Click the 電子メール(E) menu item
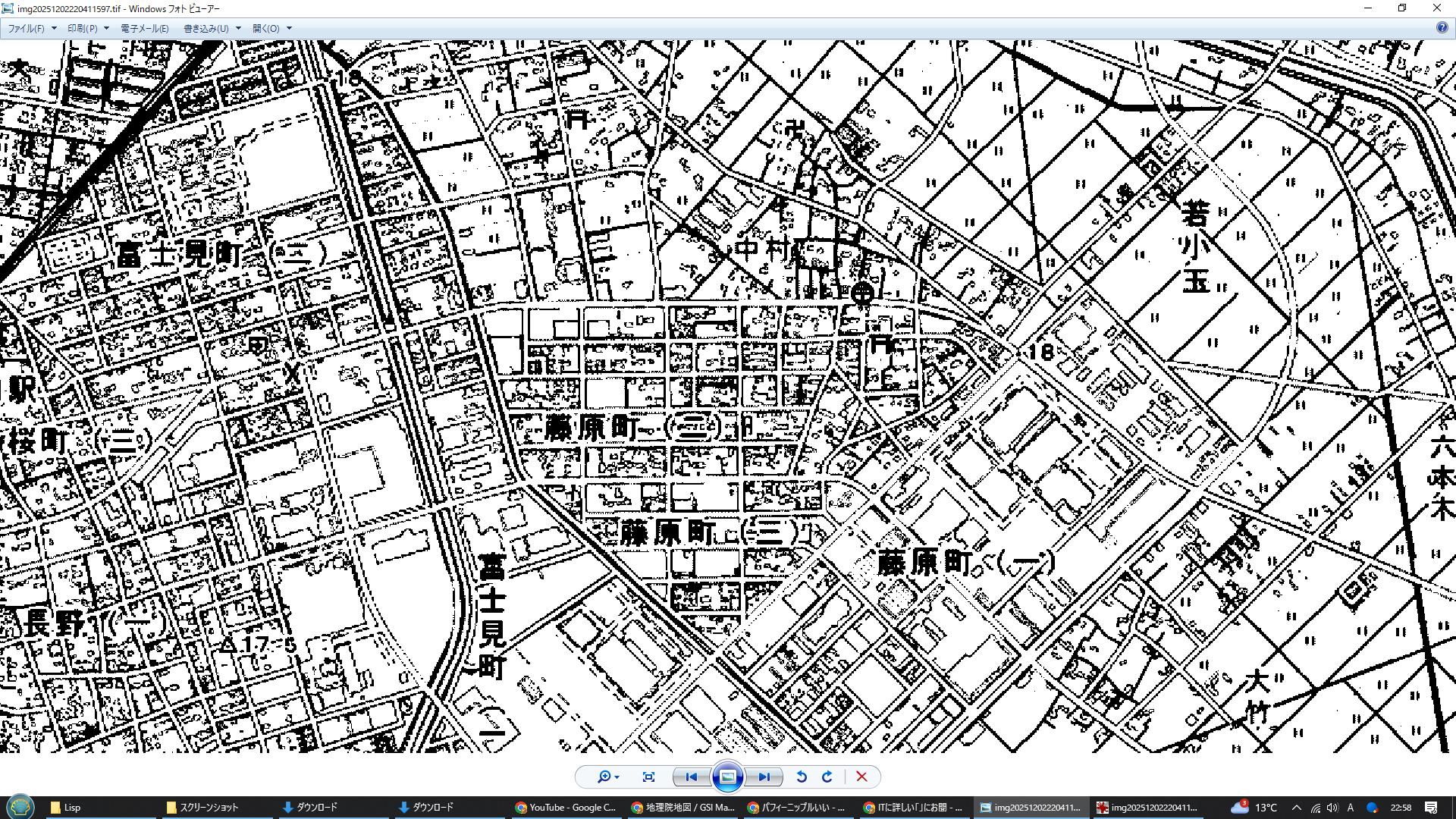The image size is (1456, 819). [x=144, y=28]
